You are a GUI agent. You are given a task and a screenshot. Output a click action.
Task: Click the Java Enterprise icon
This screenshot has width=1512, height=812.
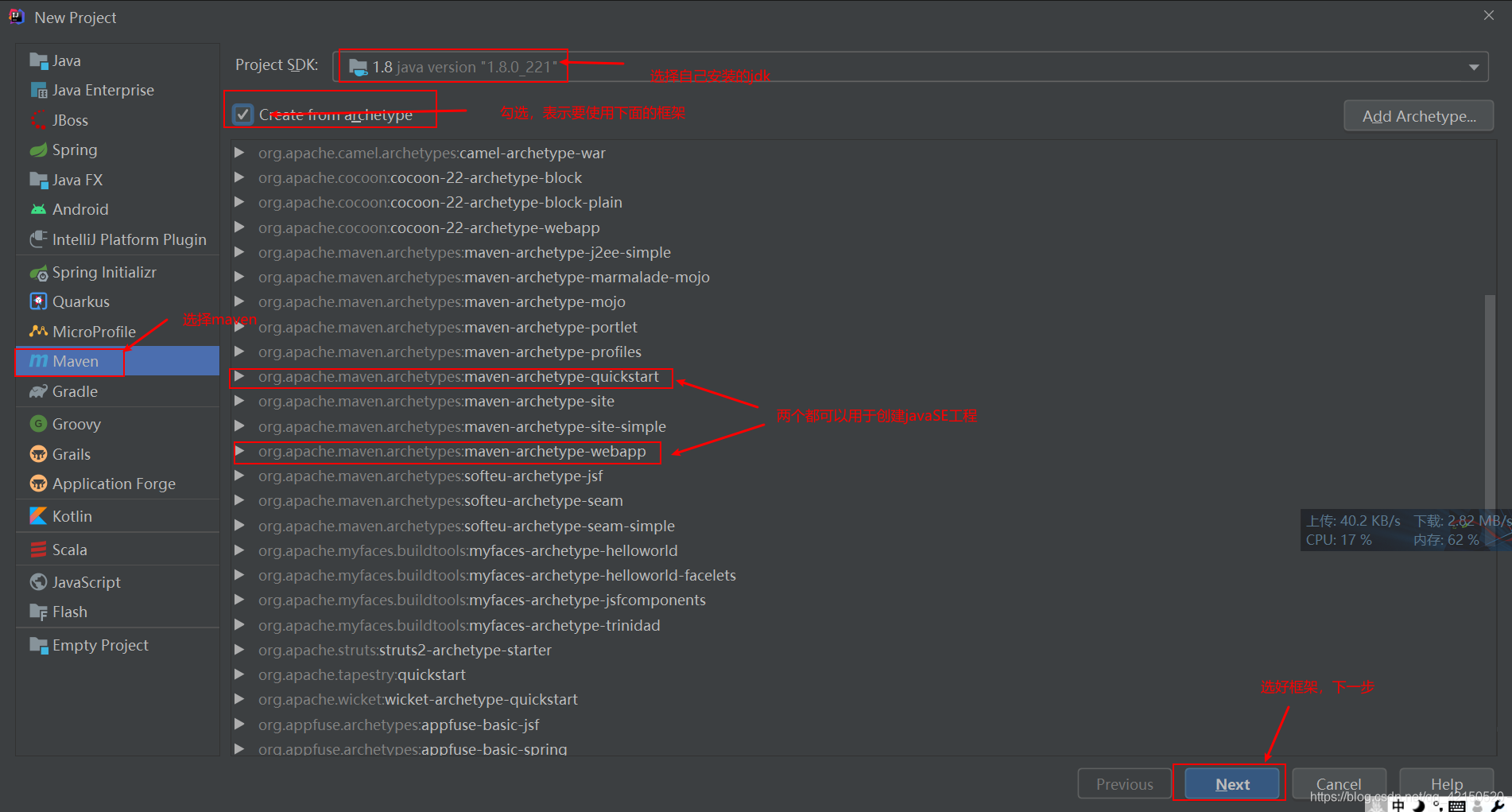38,90
